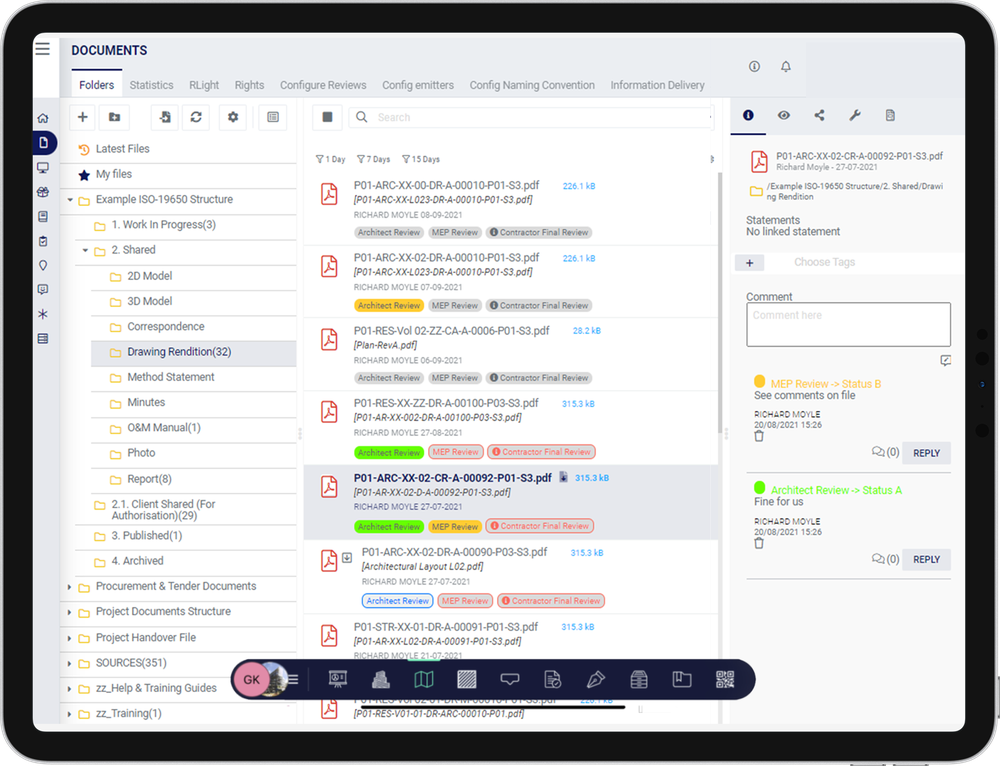Select the map icon in the floating toolbar

(x=424, y=679)
